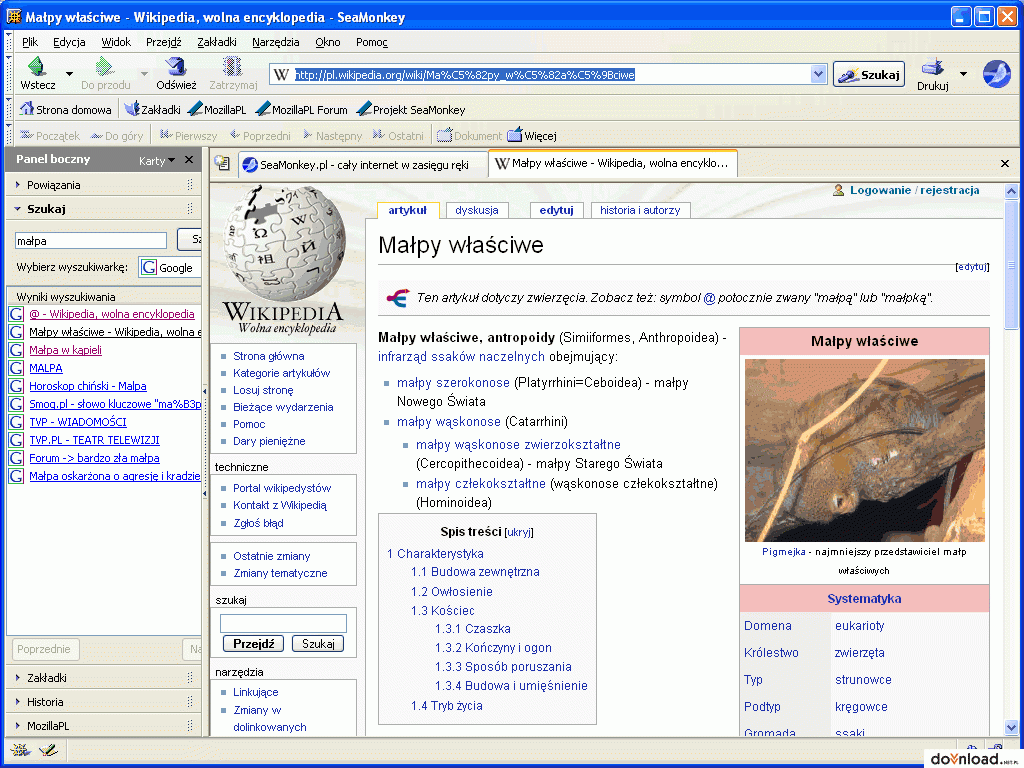Screen dimensions: 1024x768
Task: Click in the Wikipedia szukaj input box
Action: pyautogui.click(x=283, y=623)
